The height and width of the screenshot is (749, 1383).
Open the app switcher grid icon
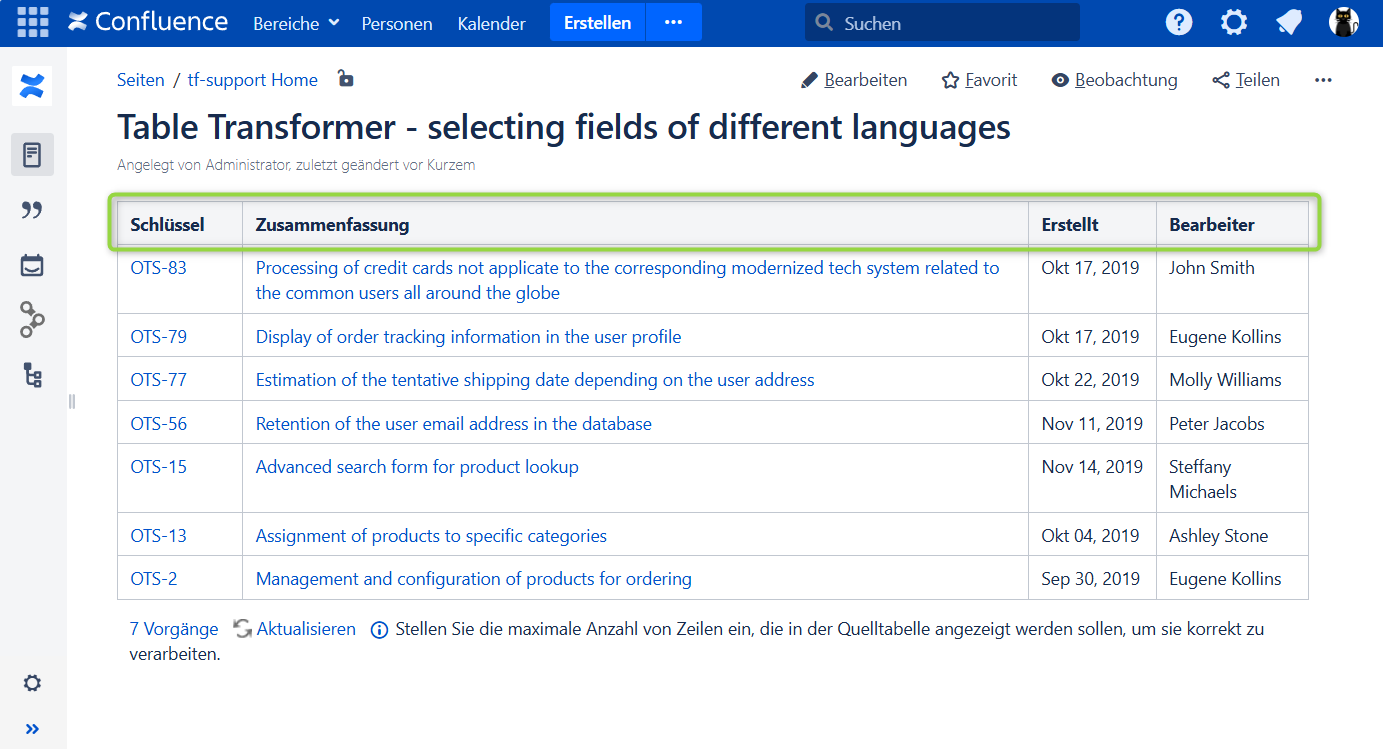pos(32,22)
